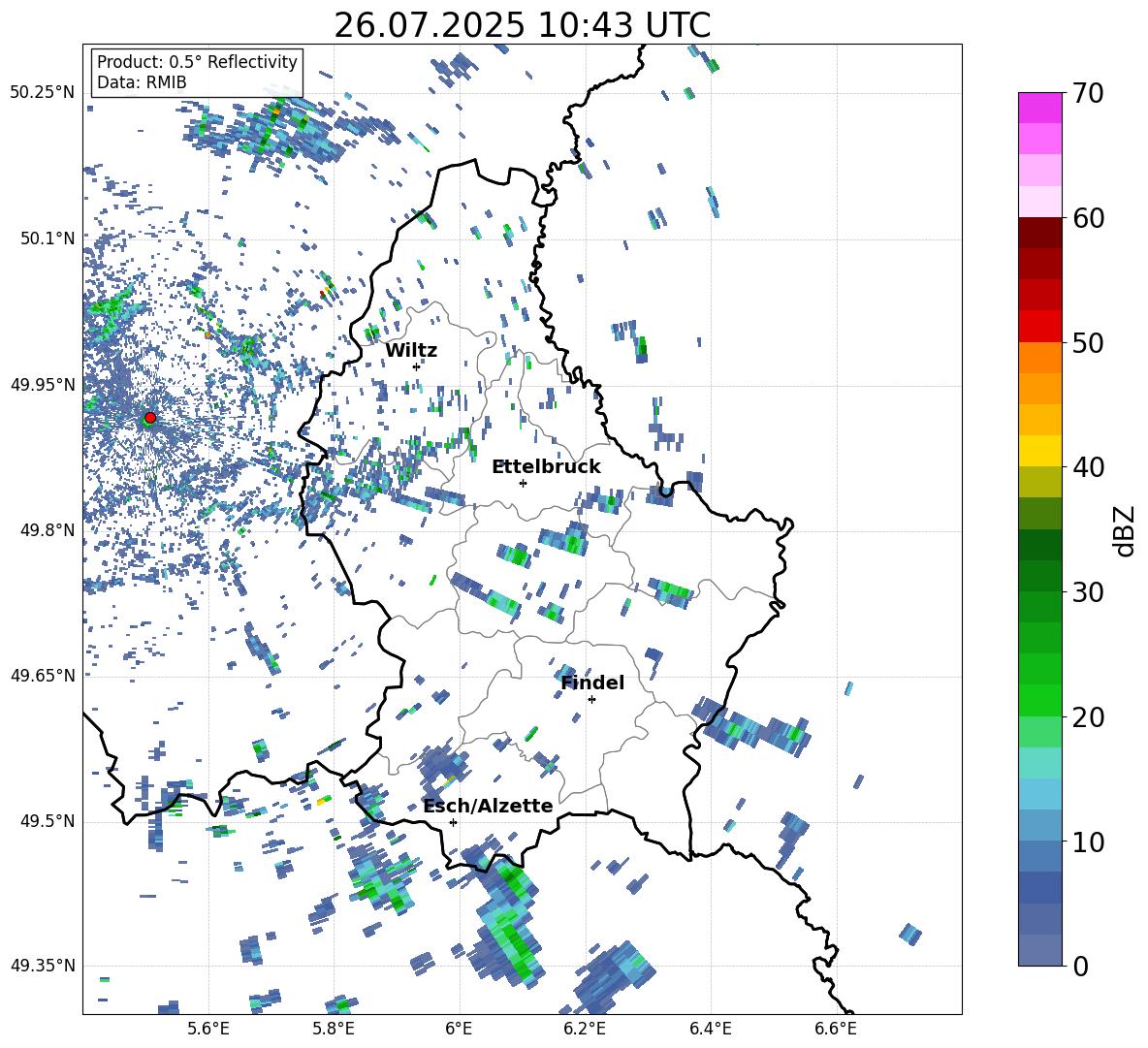Click the magenta top colorbar segment
Image resolution: width=1148 pixels, height=1048 pixels.
[1040, 109]
